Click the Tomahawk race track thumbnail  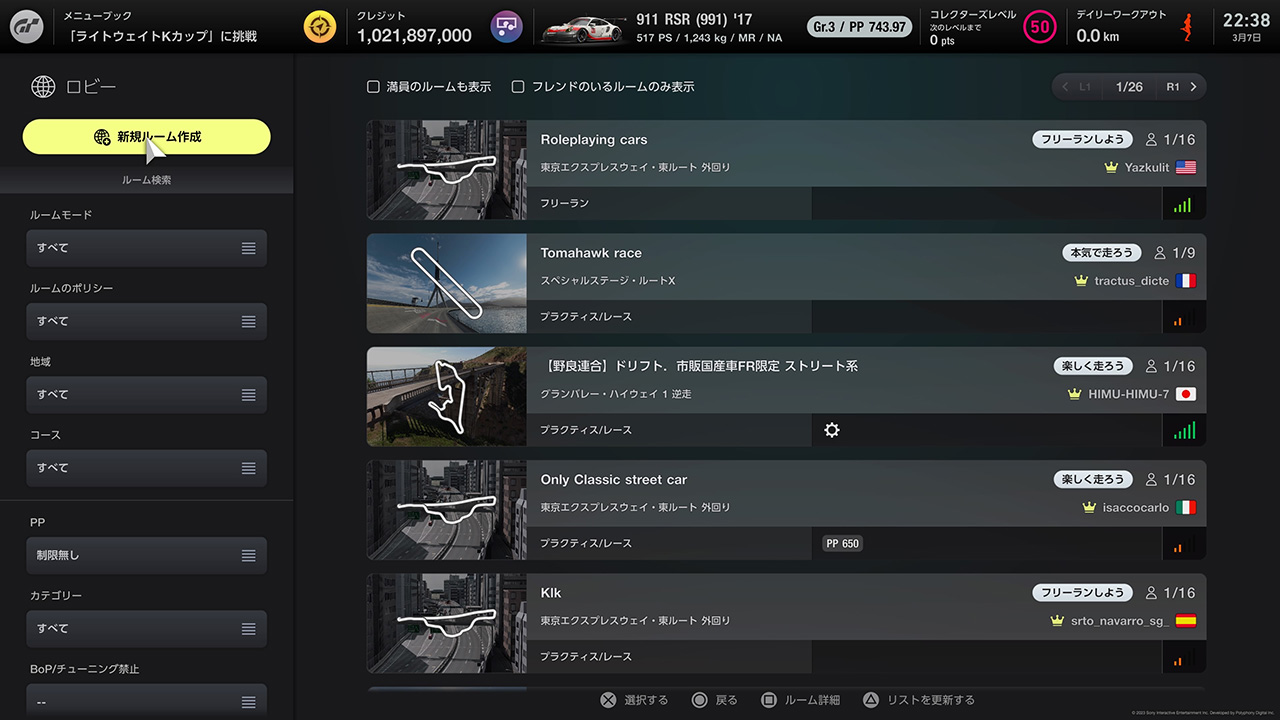coord(447,283)
